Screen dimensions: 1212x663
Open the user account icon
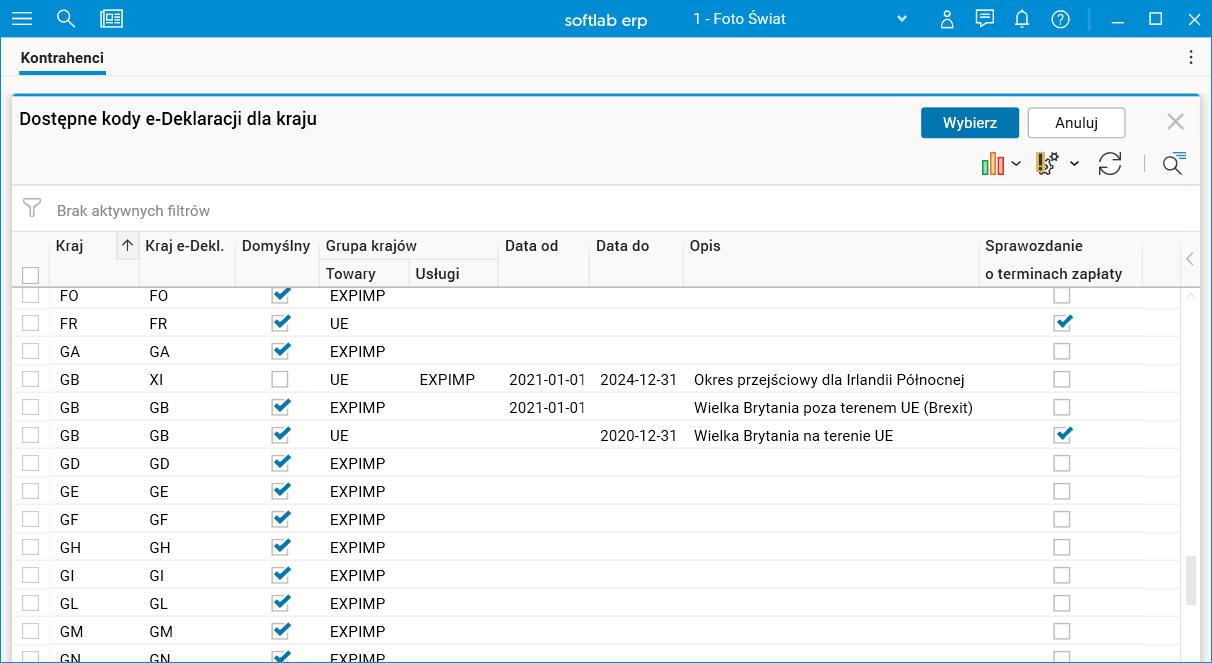[x=947, y=19]
